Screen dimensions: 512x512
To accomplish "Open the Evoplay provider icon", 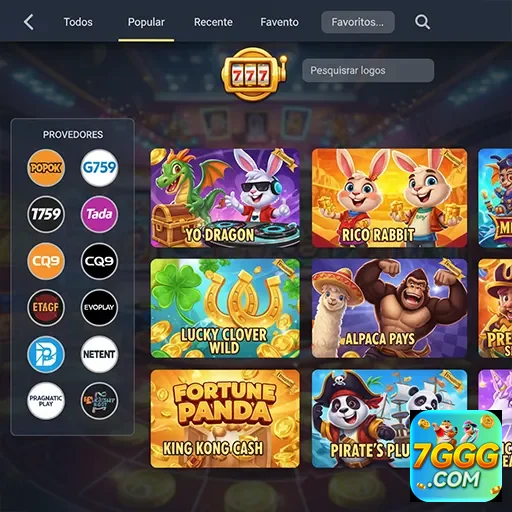I will 99,307.
